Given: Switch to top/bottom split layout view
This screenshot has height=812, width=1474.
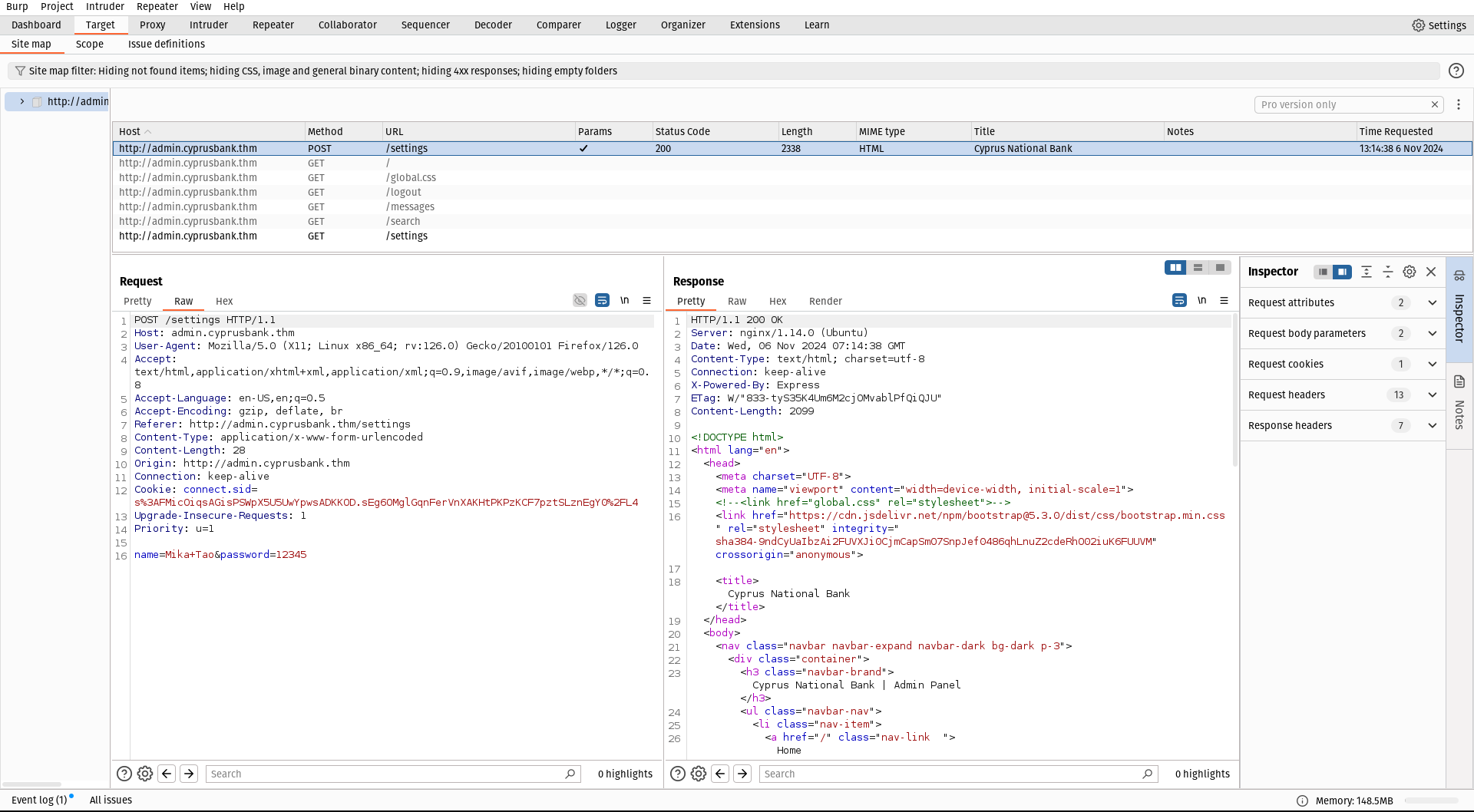Looking at the screenshot, I should click(x=1198, y=267).
